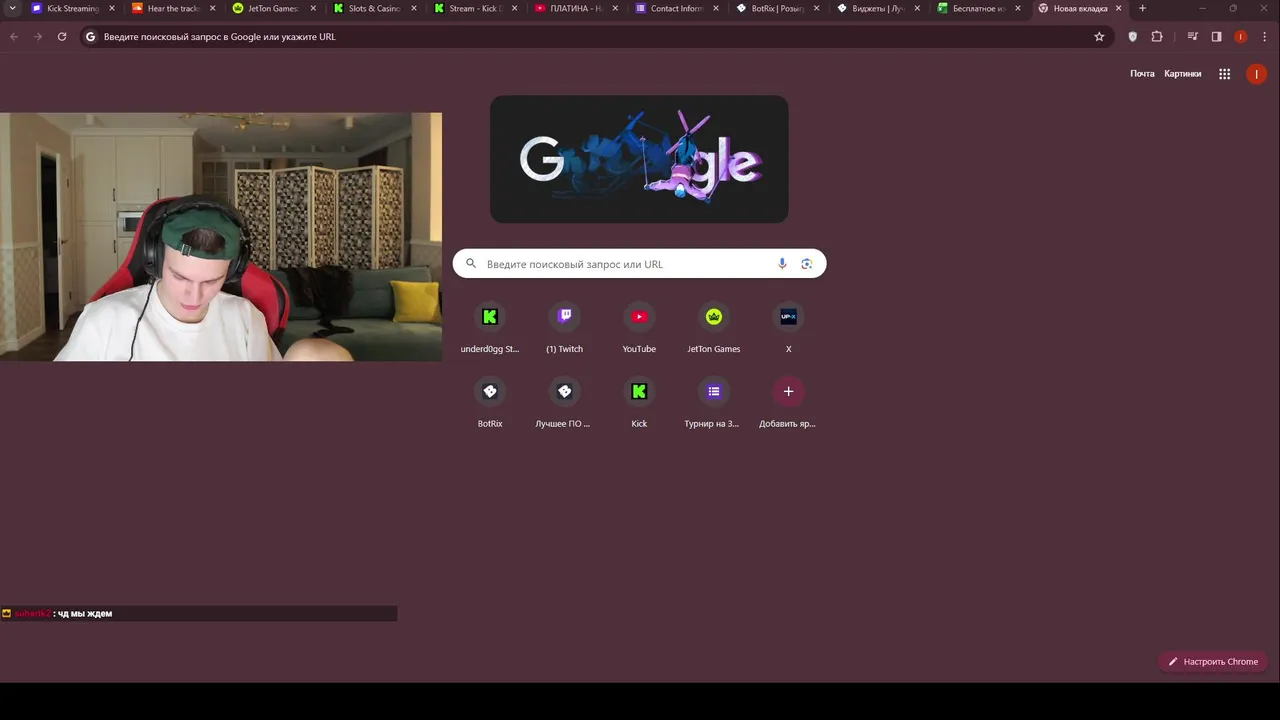This screenshot has height=720, width=1280.
Task: Close the Новая вкладка tab
Action: (1119, 8)
